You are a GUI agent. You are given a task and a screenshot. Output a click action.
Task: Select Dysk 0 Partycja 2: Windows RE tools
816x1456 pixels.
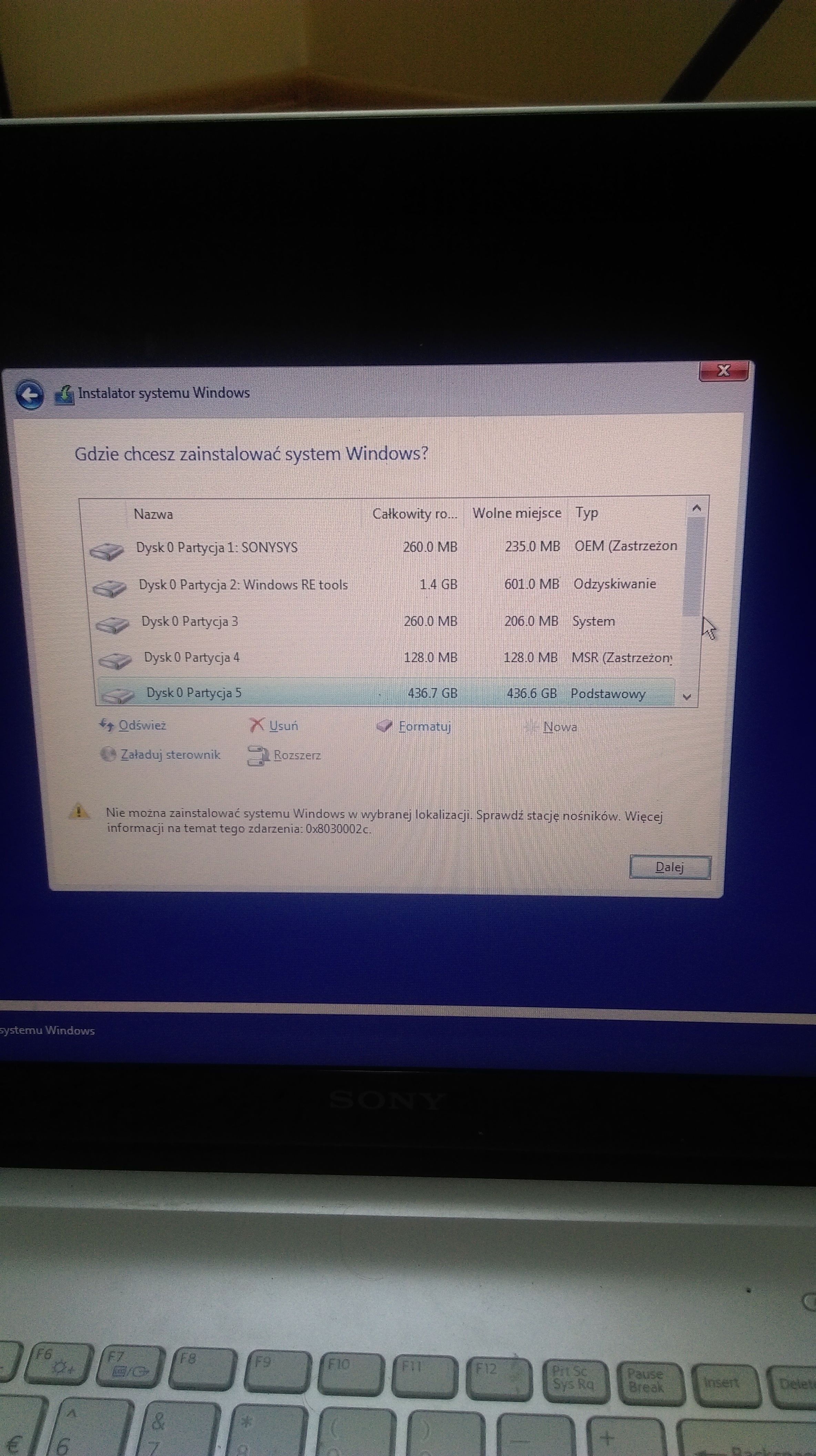click(x=385, y=585)
